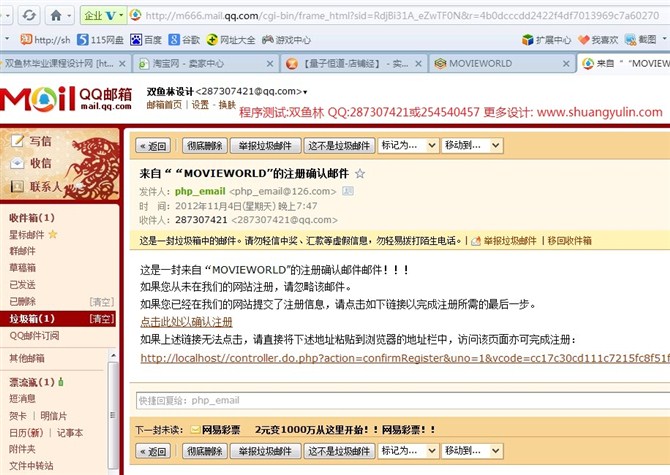The height and width of the screenshot is (475, 670).
Task: Click 移回收件箱 link in notice bar
Action: click(570, 241)
